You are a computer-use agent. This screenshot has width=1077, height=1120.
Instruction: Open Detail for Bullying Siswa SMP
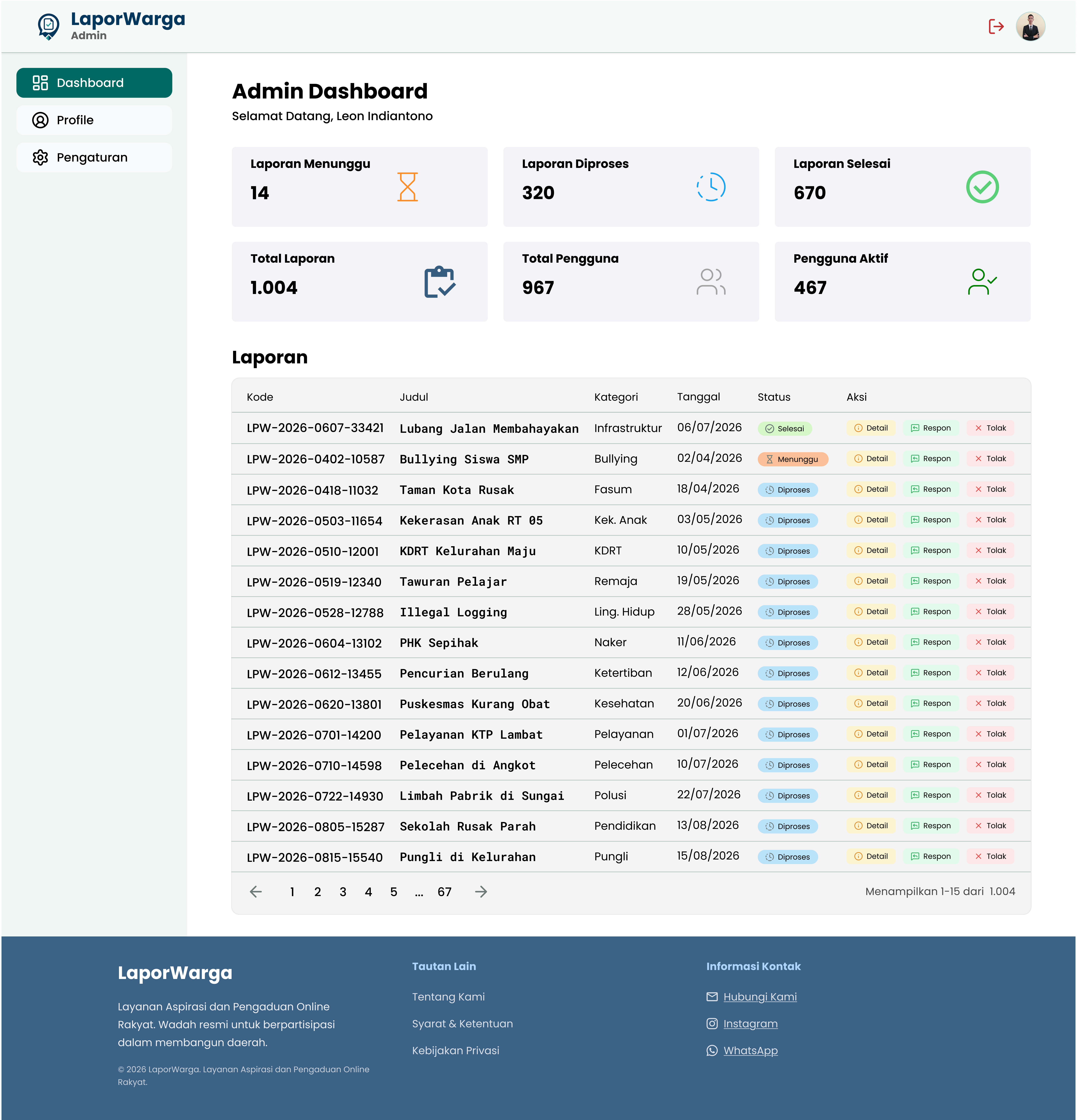pyautogui.click(x=871, y=459)
